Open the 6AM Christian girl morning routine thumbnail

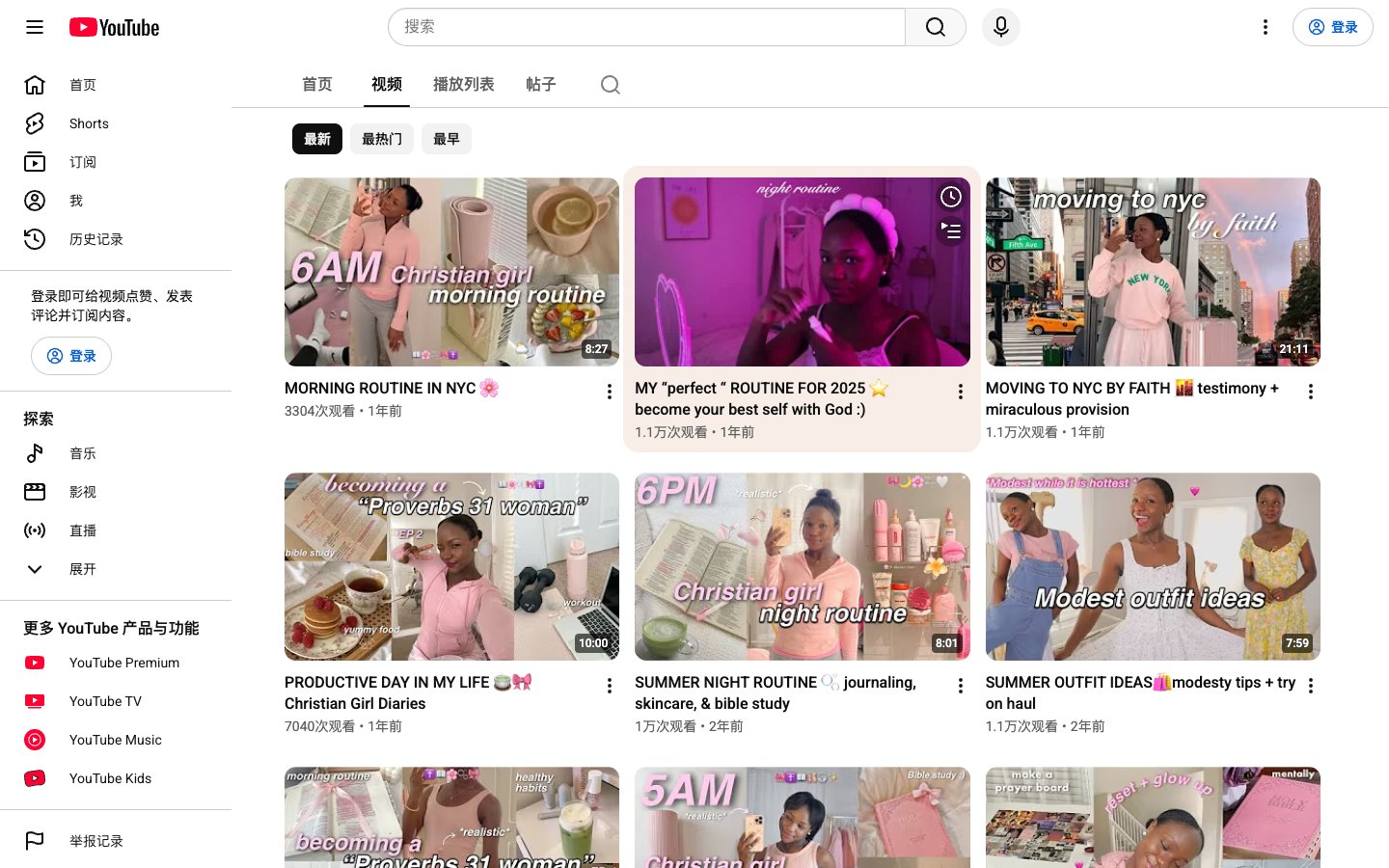(451, 272)
